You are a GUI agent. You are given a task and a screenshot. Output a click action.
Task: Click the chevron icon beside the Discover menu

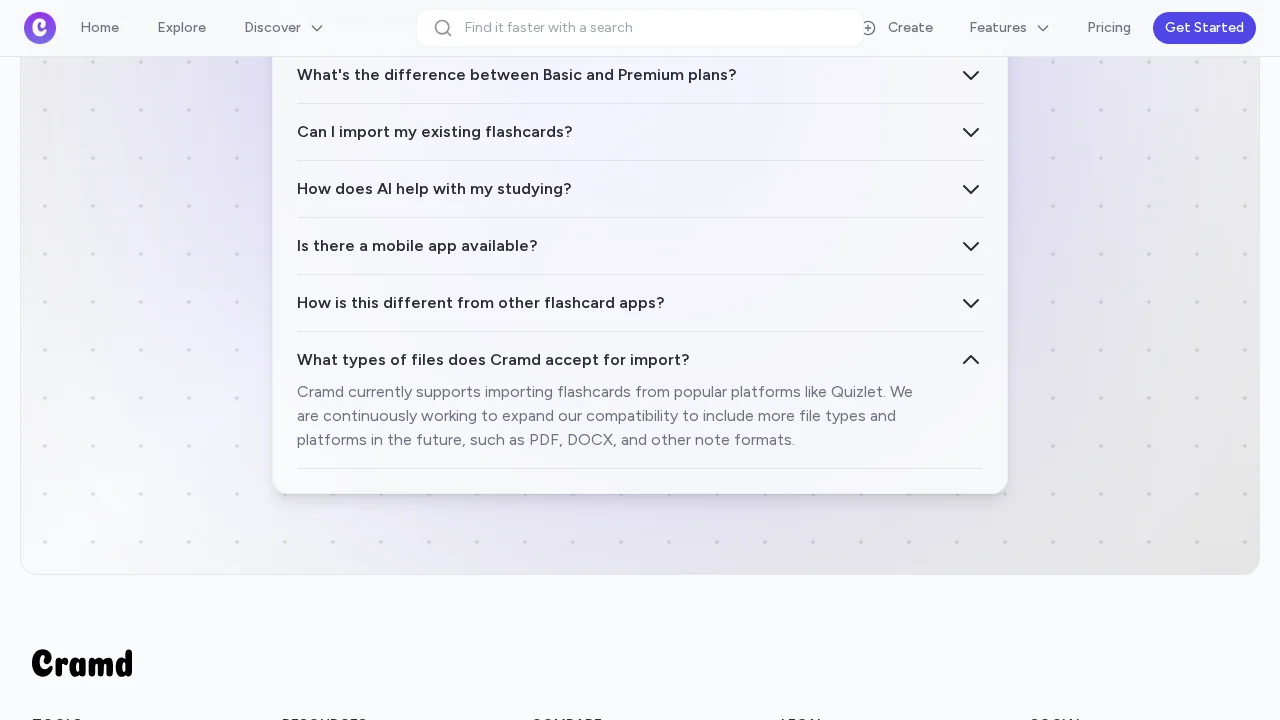[x=317, y=28]
